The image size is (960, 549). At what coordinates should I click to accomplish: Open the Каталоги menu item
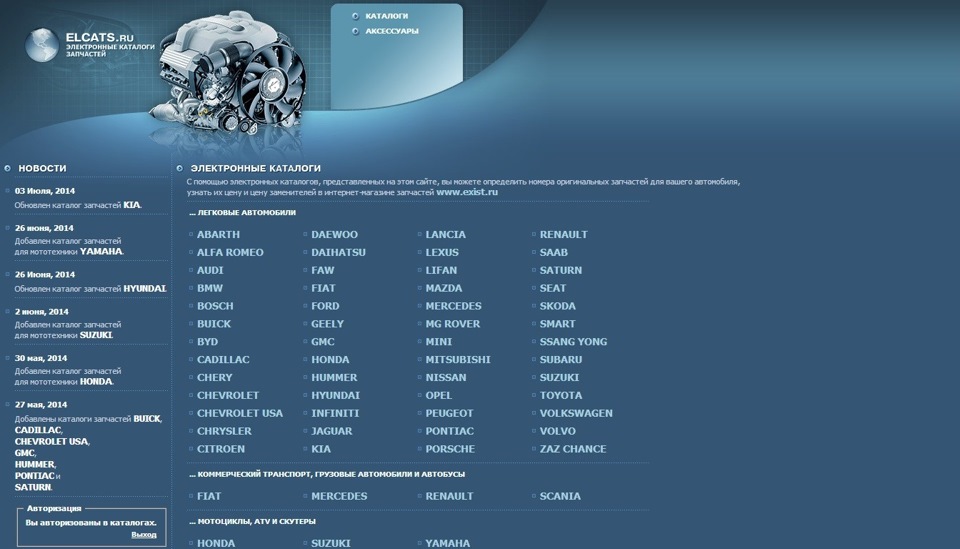tap(386, 16)
